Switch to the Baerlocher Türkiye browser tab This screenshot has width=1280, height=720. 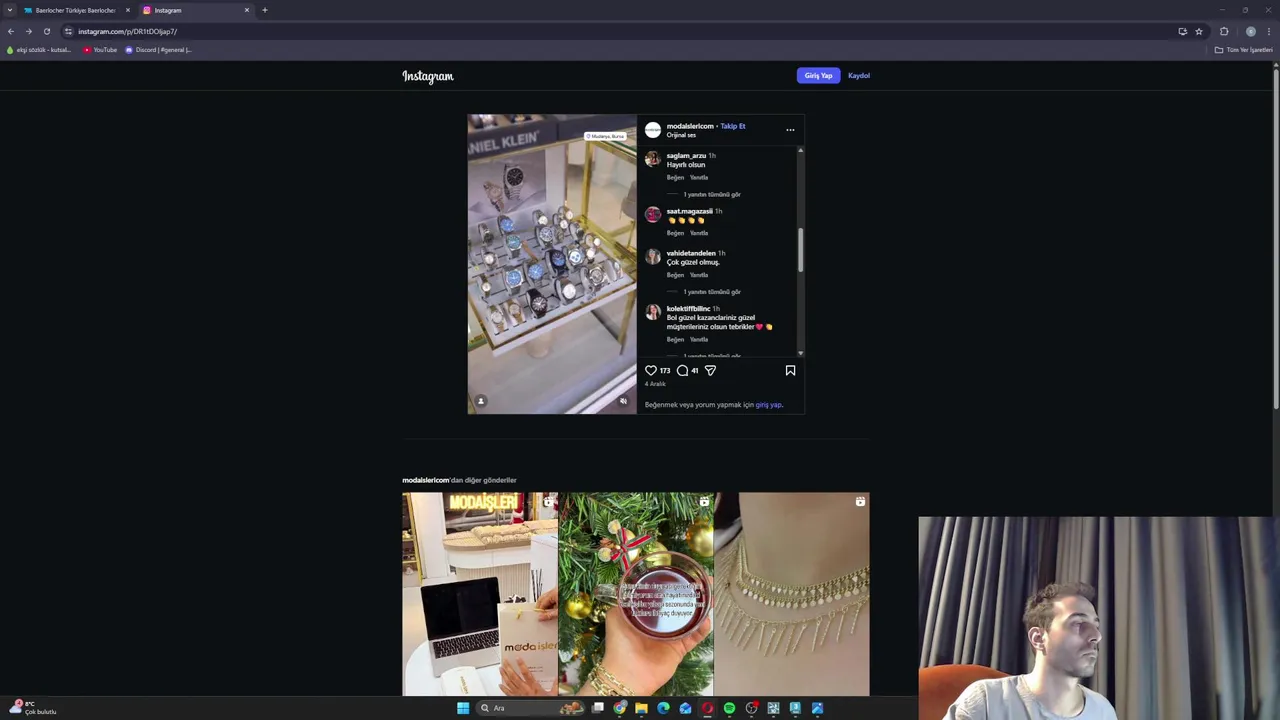coord(75,10)
